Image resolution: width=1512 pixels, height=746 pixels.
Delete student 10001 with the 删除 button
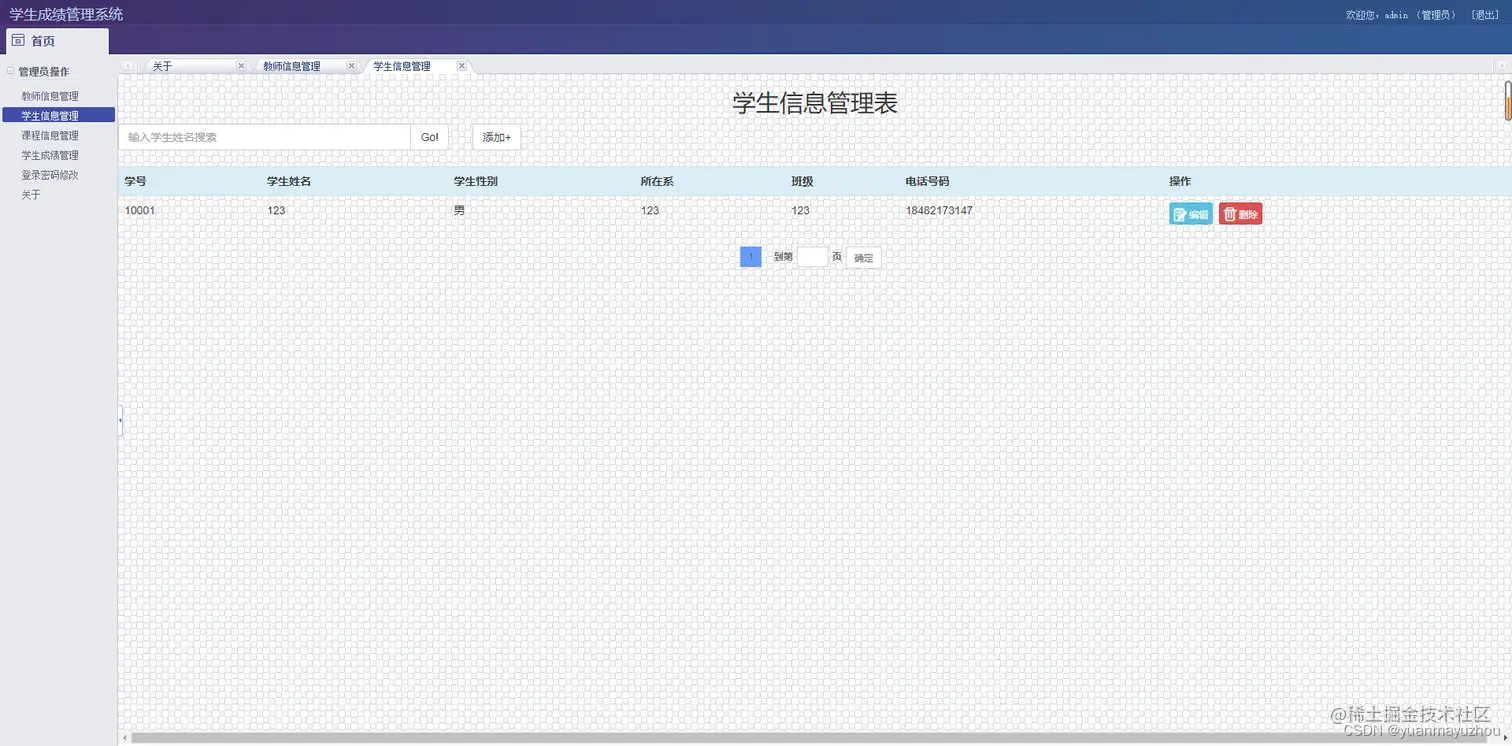(x=1241, y=214)
